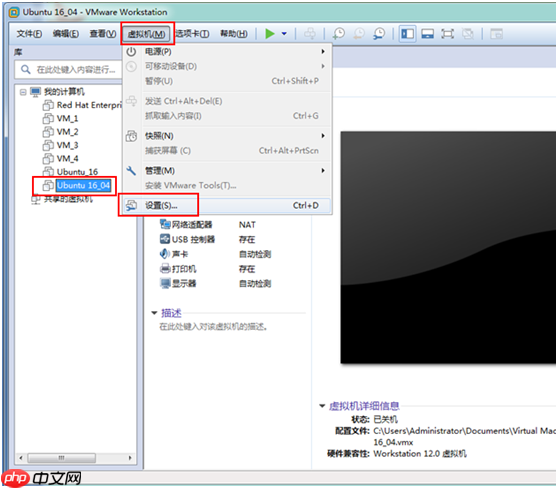The image size is (558, 488).
Task: Click the USB controller icon
Action: pyautogui.click(x=165, y=239)
